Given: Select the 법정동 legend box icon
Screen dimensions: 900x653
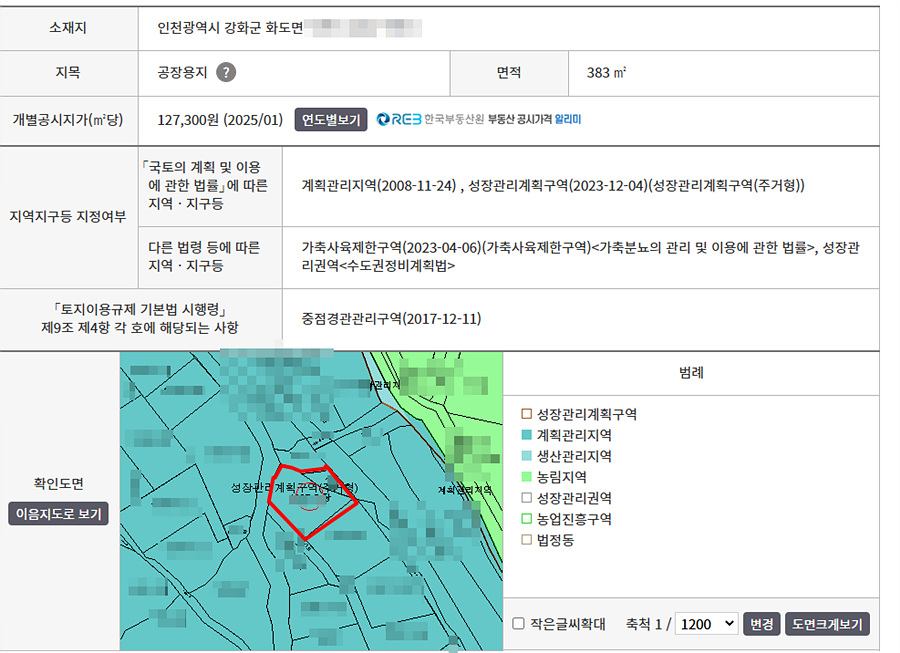Looking at the screenshot, I should point(527,540).
